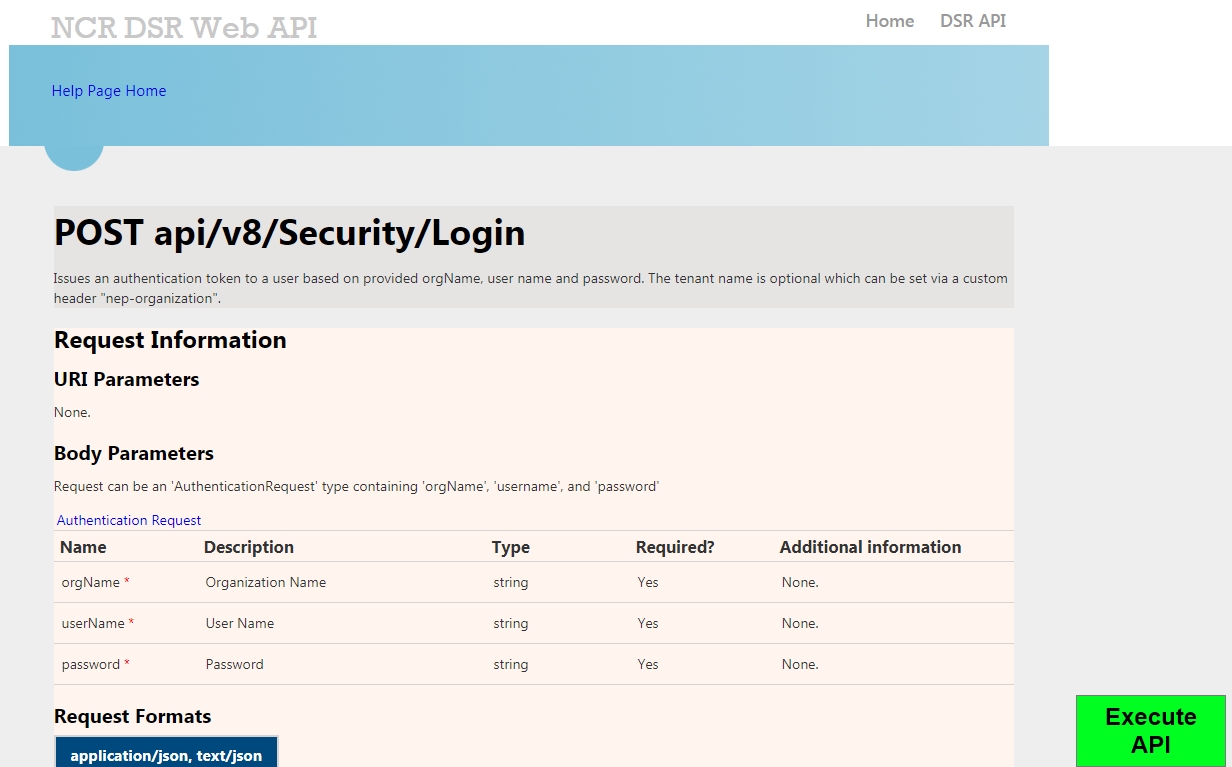Open the DSR API navigation item
1232x767 pixels.
973,21
